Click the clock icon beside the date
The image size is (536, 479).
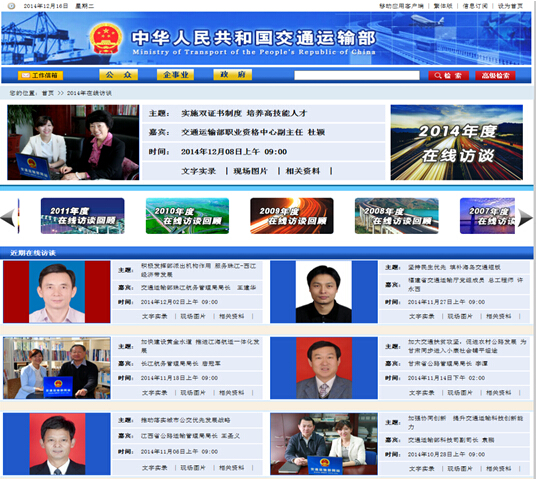[11, 6]
